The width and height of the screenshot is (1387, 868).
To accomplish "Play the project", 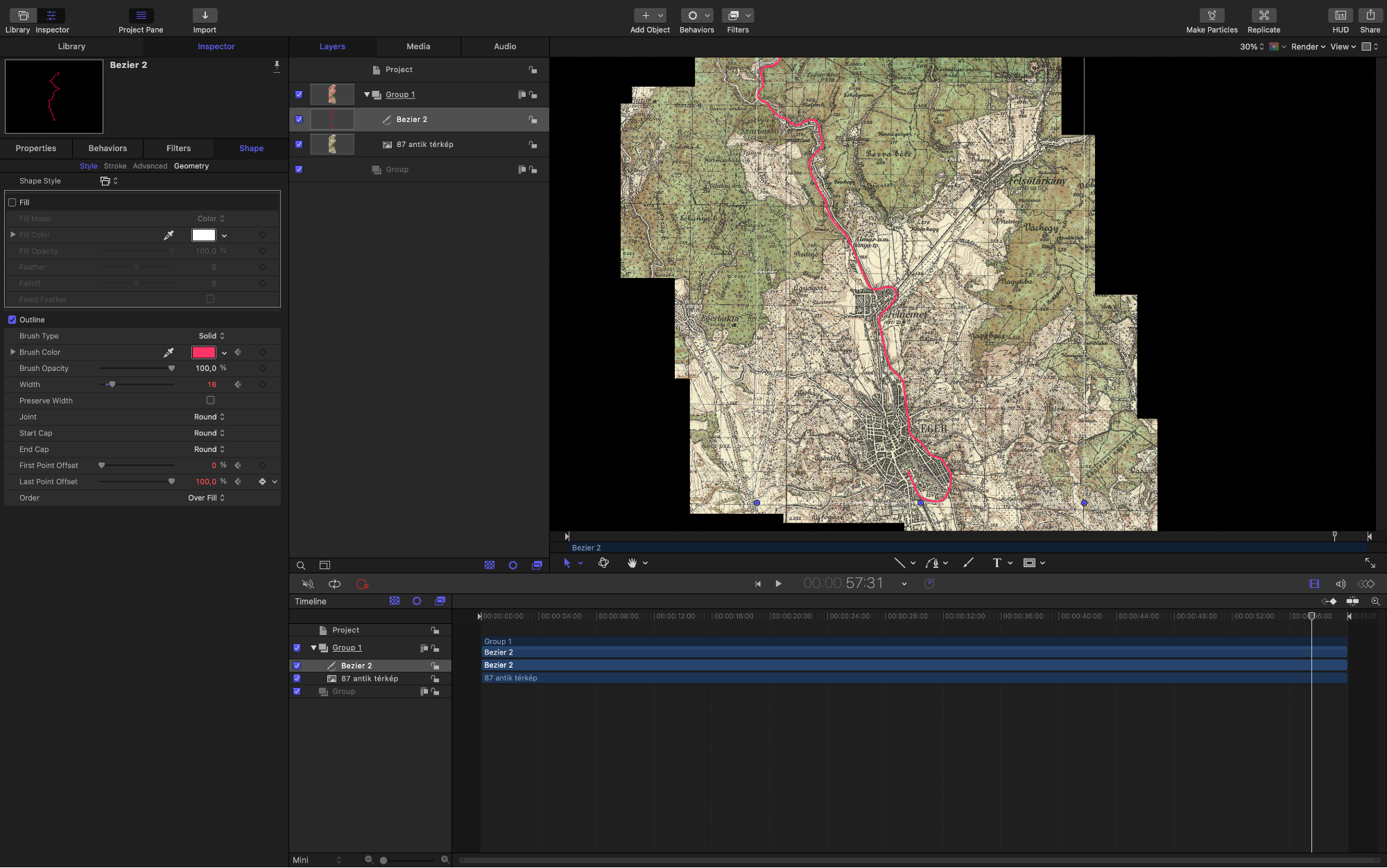I will (x=778, y=584).
